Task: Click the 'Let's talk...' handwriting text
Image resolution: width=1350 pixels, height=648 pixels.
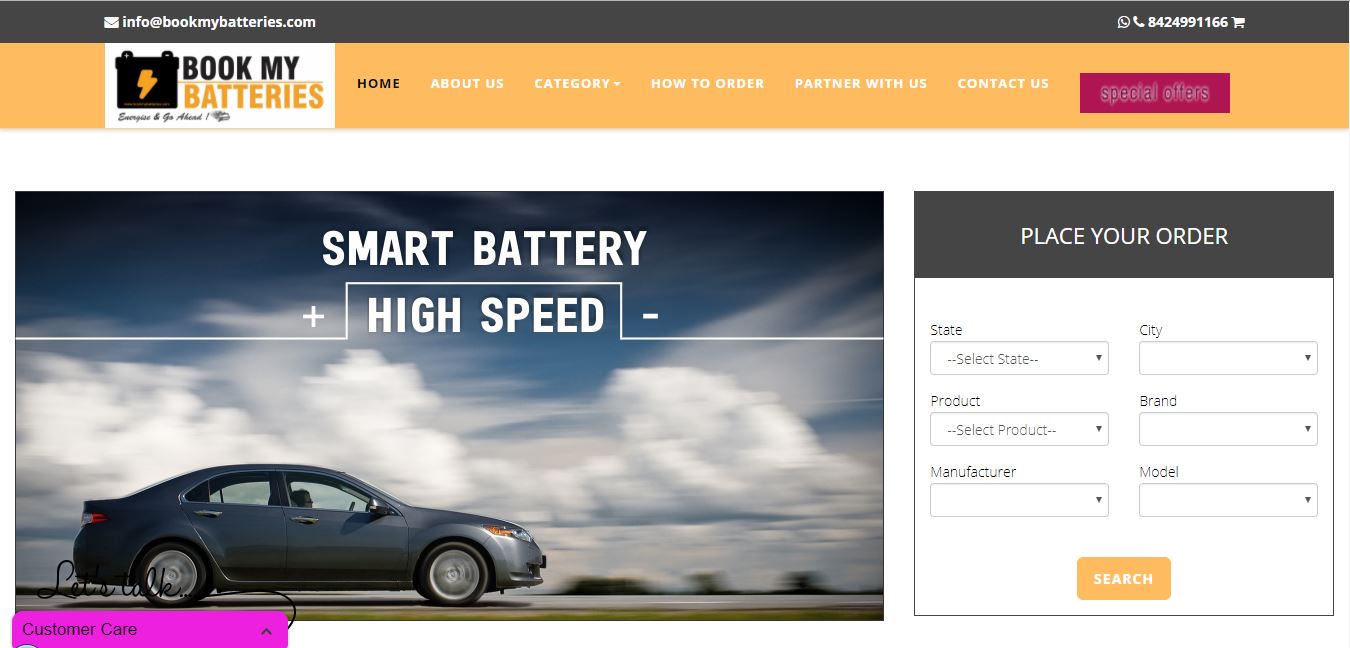Action: tap(115, 583)
